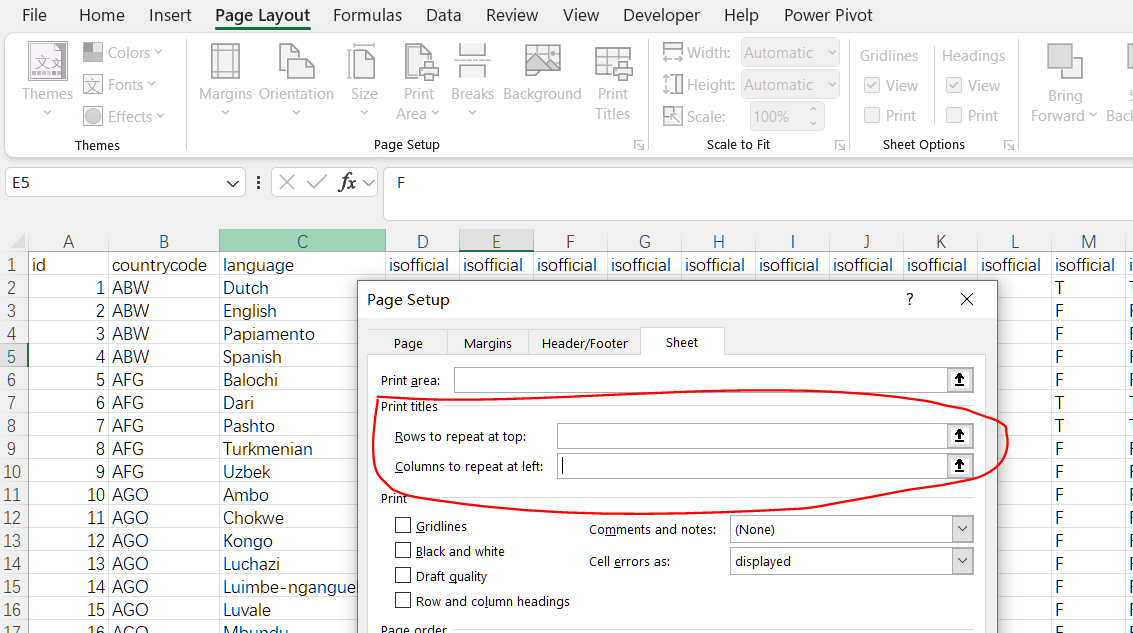Image resolution: width=1133 pixels, height=633 pixels.
Task: Click the Colors theme button
Action: [x=123, y=53]
